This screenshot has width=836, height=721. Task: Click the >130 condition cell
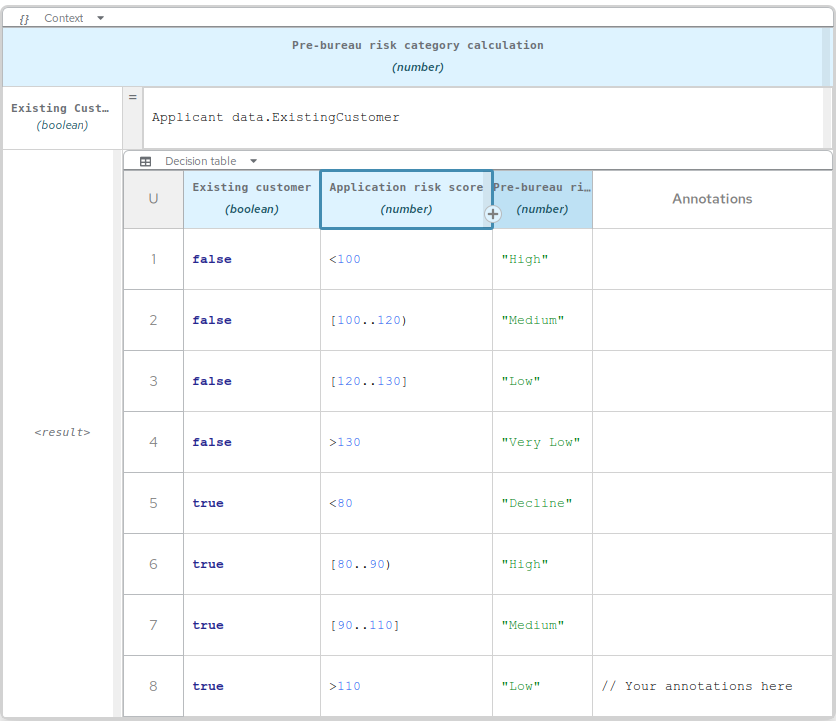click(x=406, y=442)
